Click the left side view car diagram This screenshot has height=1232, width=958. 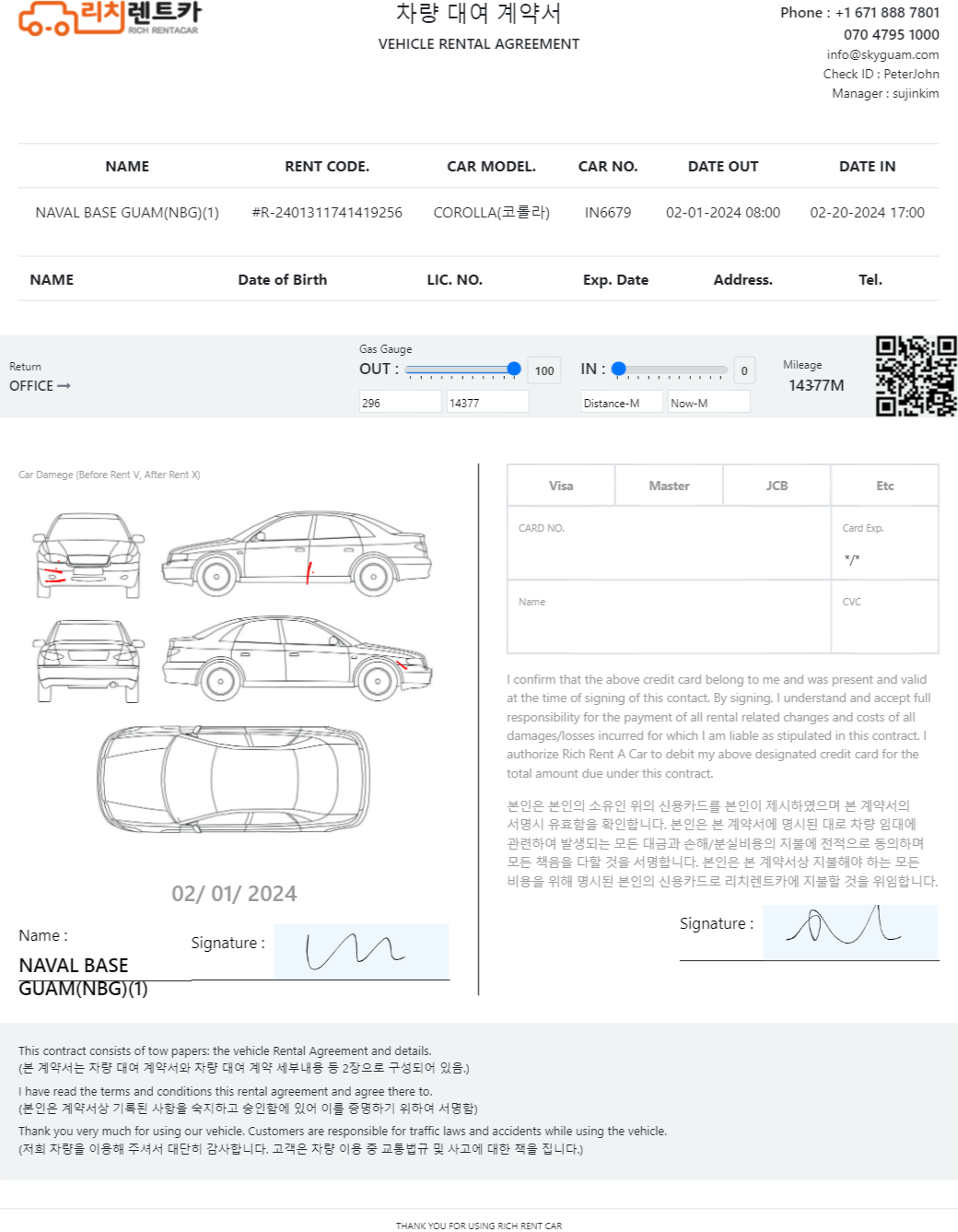click(x=297, y=658)
